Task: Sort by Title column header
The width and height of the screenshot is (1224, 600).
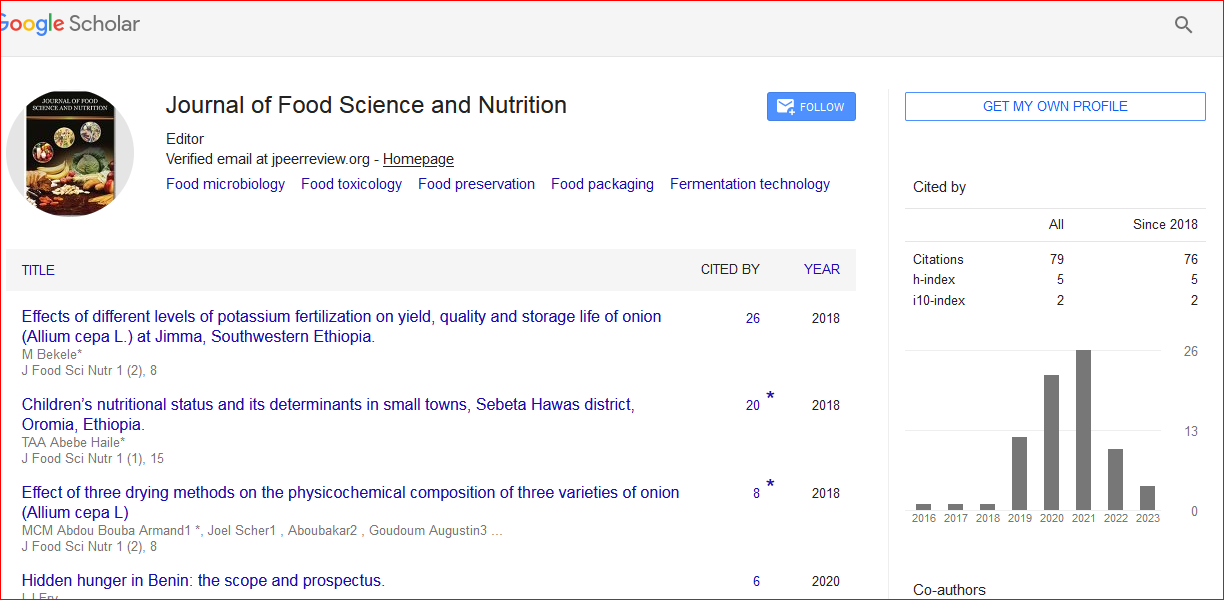Action: click(38, 270)
